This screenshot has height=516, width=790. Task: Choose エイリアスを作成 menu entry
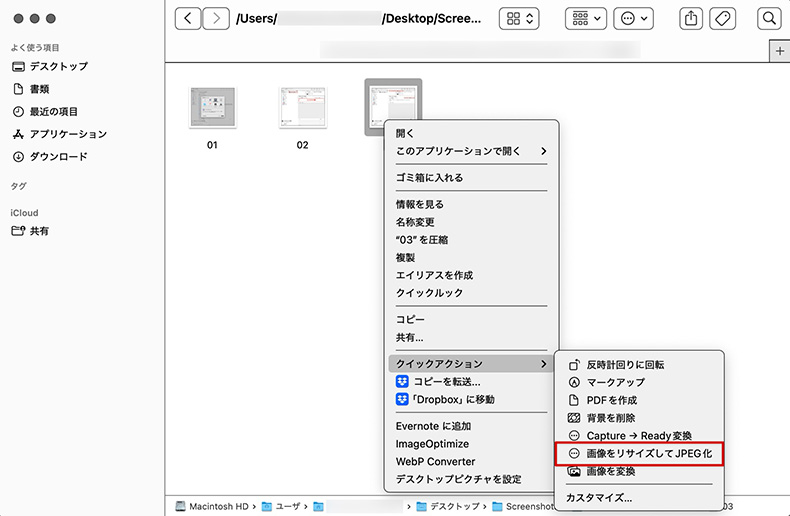pyautogui.click(x=472, y=275)
